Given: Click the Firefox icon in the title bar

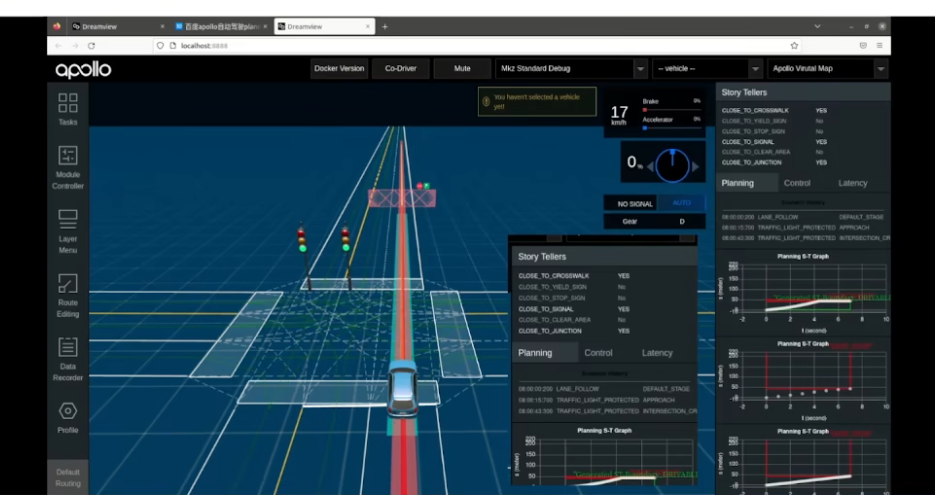Looking at the screenshot, I should (57, 26).
